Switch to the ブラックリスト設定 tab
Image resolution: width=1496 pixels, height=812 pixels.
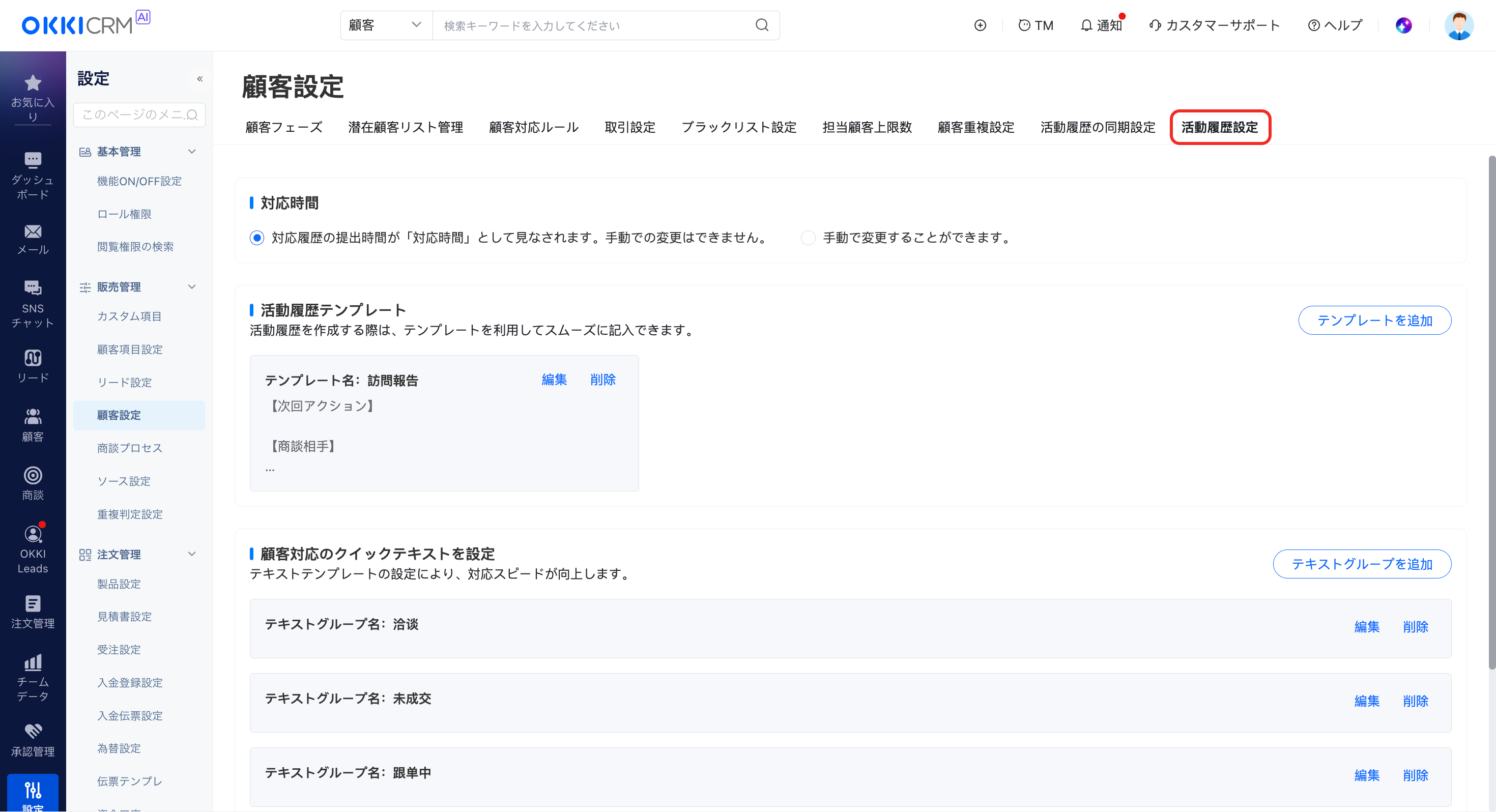(739, 127)
